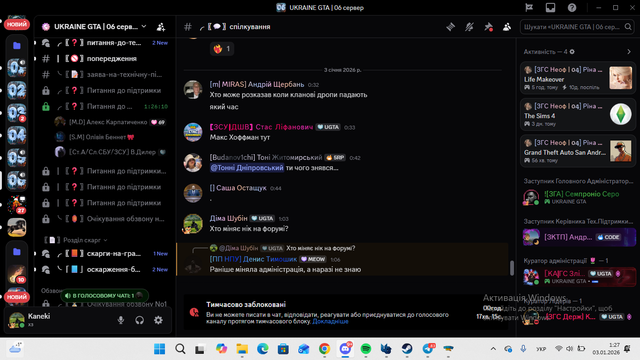Image resolution: width=640 pixels, height=360 pixels.
Task: Click the [КАГС Злі... member entry
Action: click(x=578, y=277)
